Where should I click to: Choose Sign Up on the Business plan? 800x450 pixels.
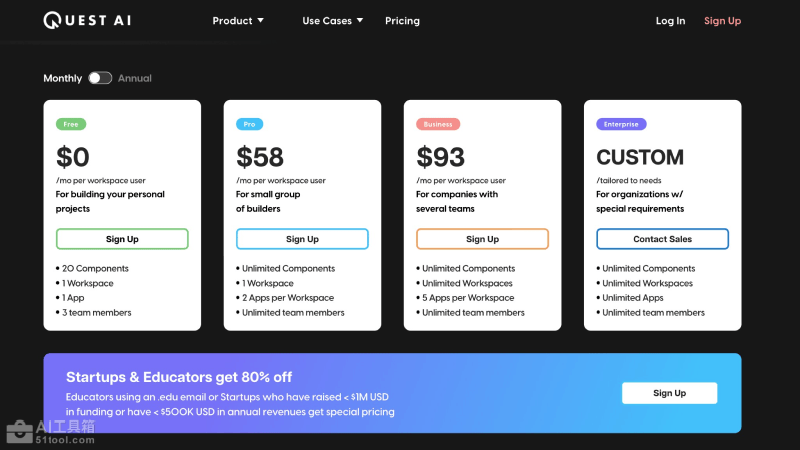[x=482, y=239]
